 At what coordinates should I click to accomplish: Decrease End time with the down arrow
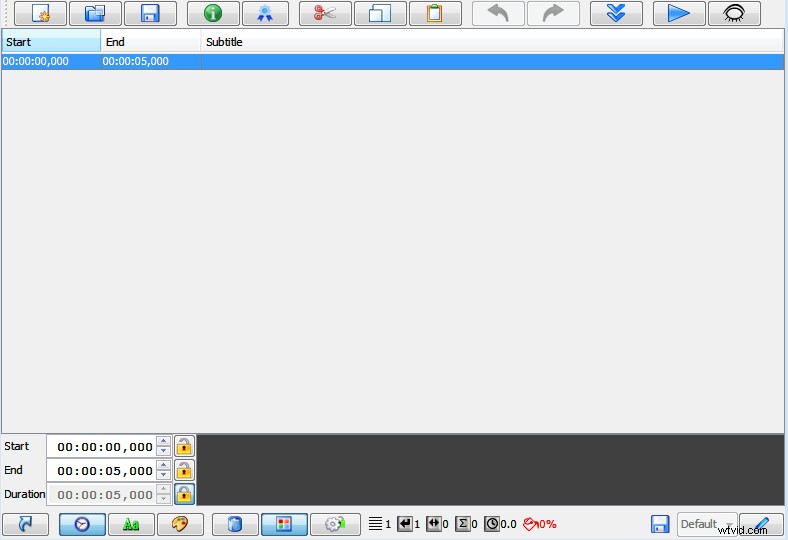coord(164,475)
